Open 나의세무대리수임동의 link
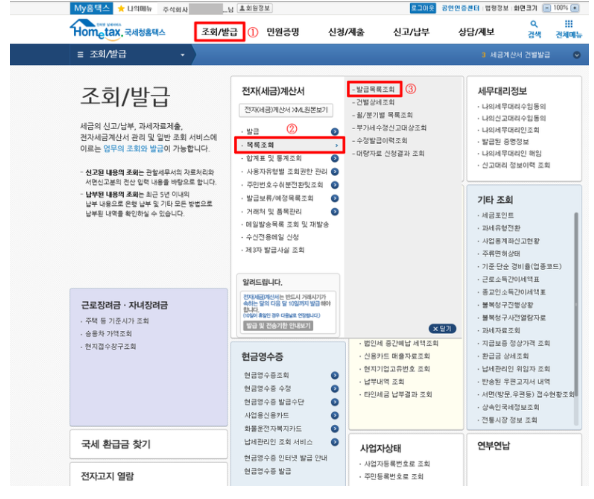 [514, 106]
